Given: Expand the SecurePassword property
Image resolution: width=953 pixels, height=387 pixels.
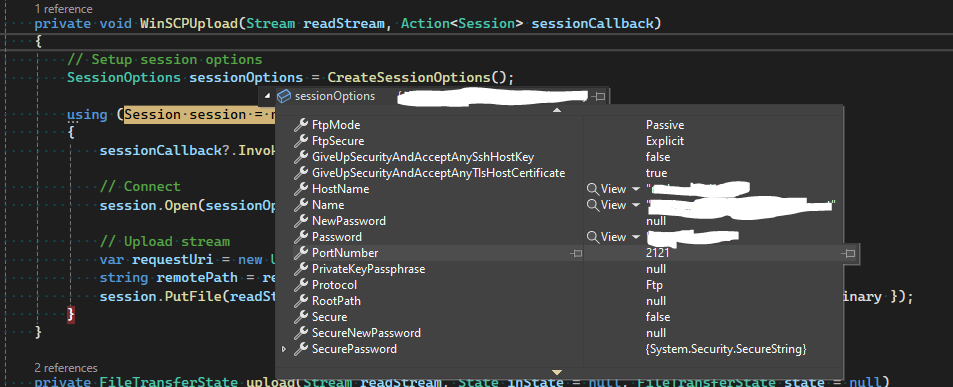Looking at the screenshot, I should [x=284, y=349].
